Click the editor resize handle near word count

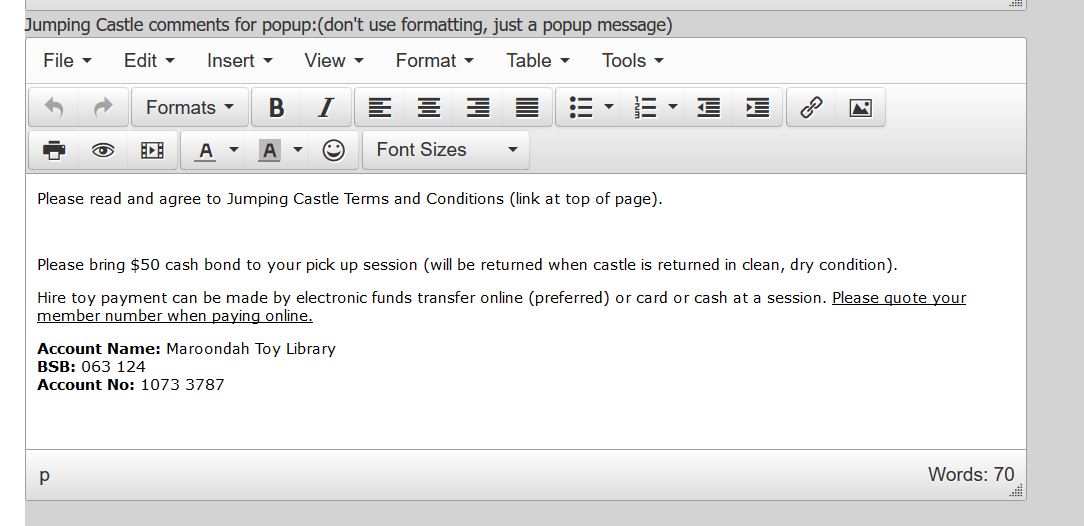coord(1017,491)
